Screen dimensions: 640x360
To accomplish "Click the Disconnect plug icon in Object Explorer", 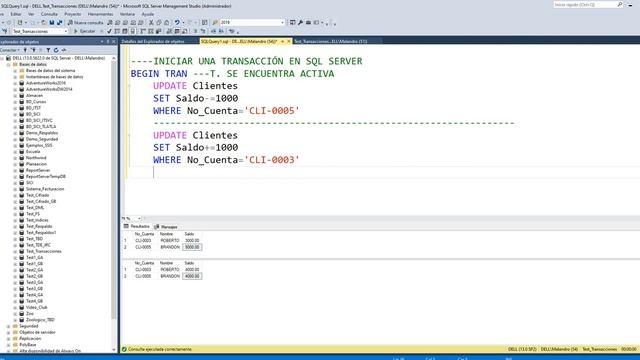I will [33, 50].
